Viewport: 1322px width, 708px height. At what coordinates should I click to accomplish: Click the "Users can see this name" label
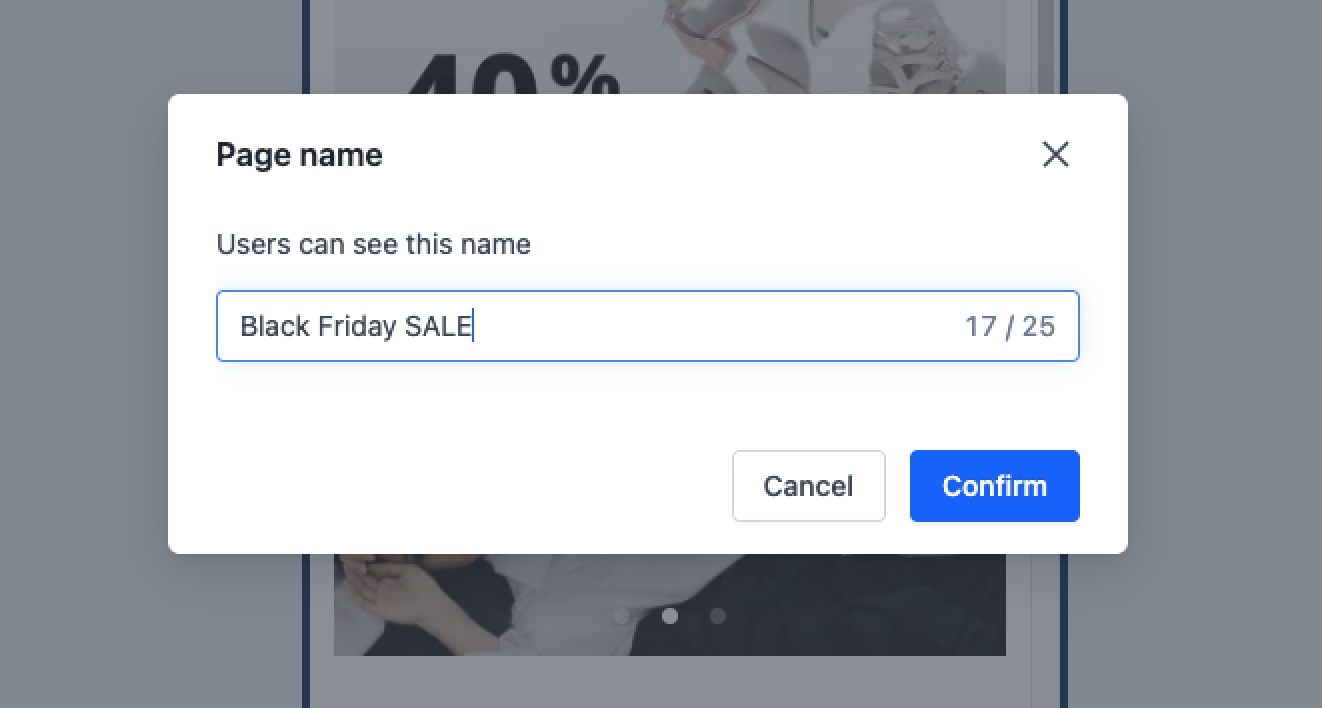(373, 245)
